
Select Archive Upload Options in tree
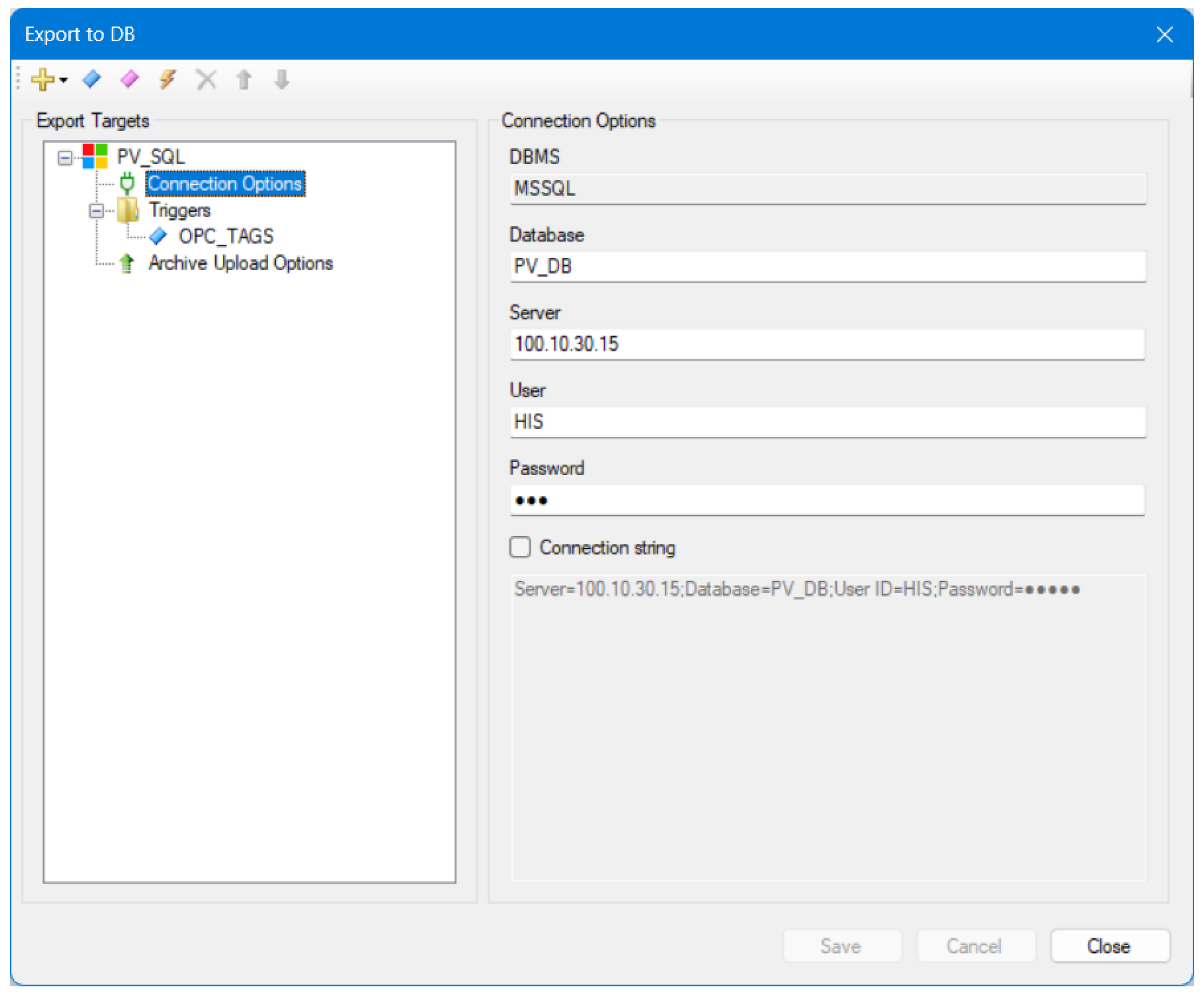(240, 263)
